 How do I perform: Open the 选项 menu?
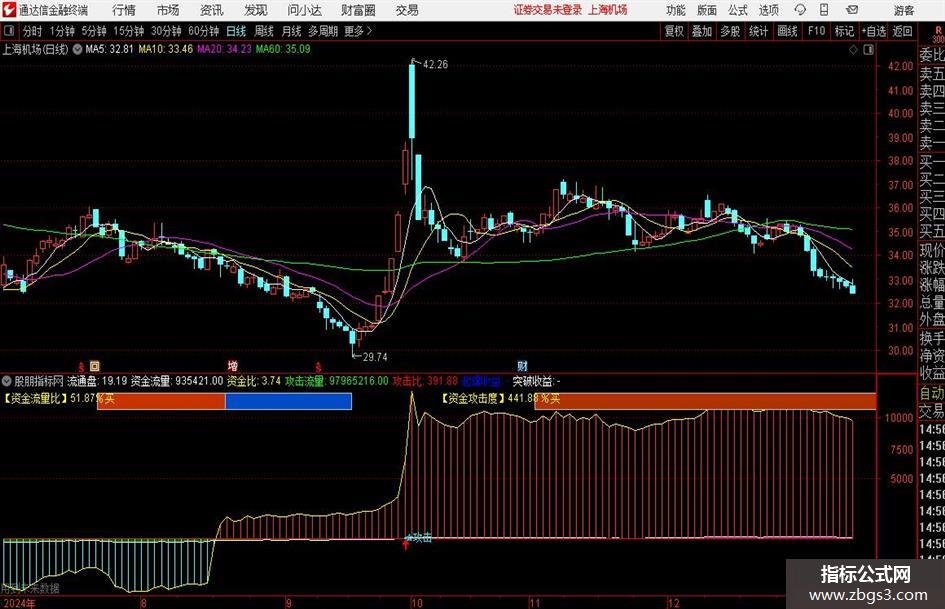pyautogui.click(x=768, y=10)
